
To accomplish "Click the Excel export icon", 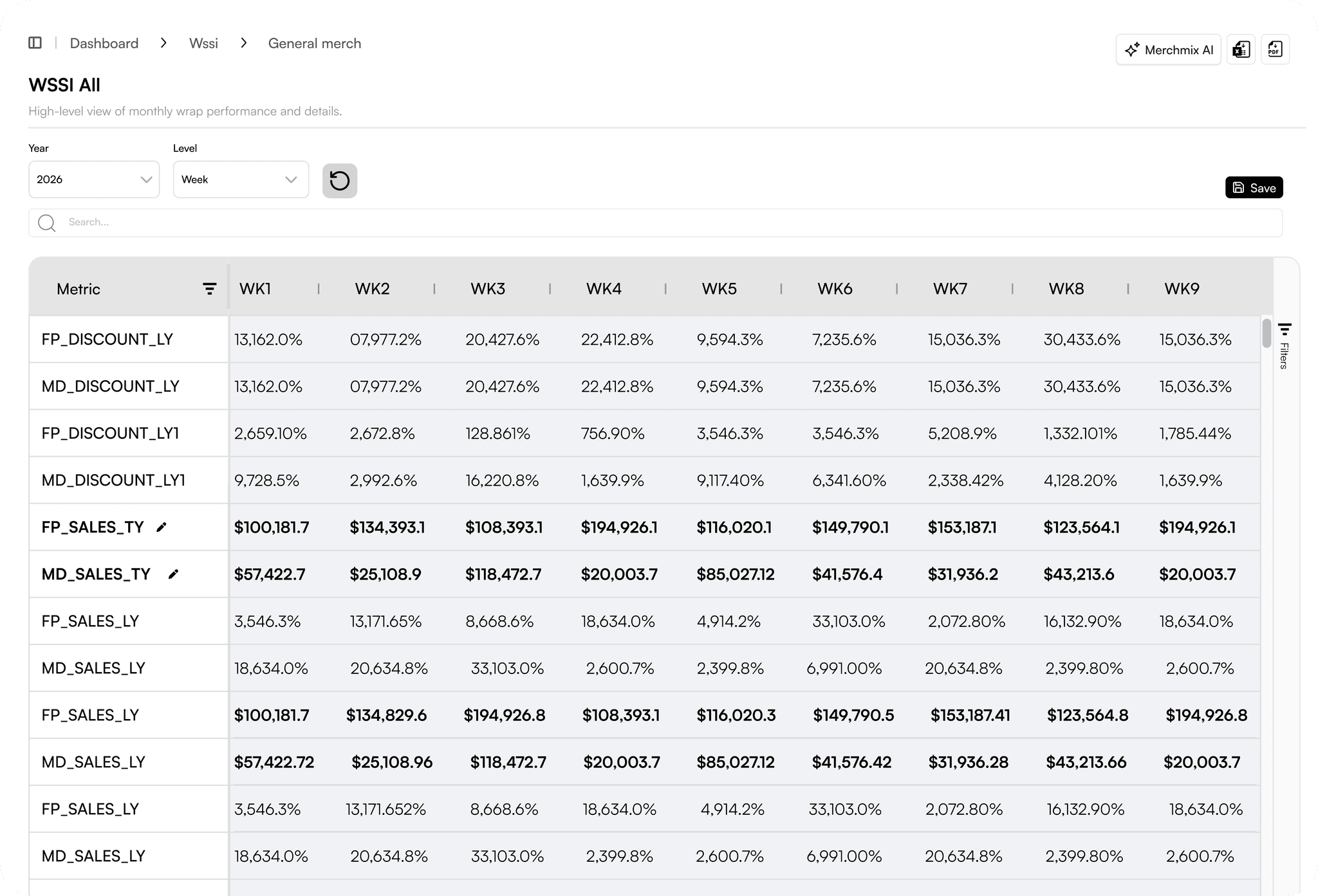I will 1241,50.
